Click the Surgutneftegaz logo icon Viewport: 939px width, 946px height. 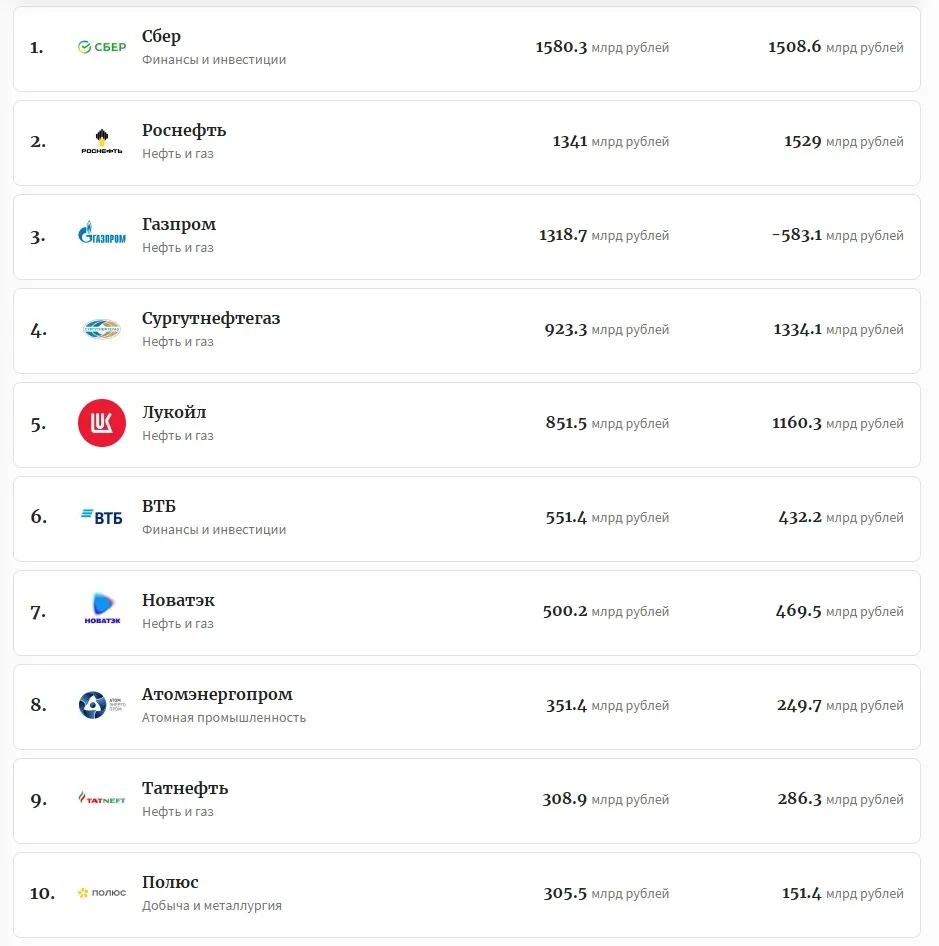point(102,329)
